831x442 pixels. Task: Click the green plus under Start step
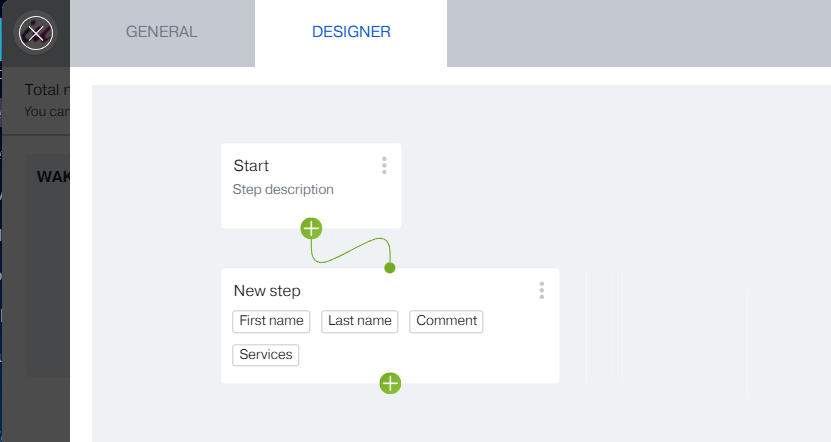click(x=312, y=228)
